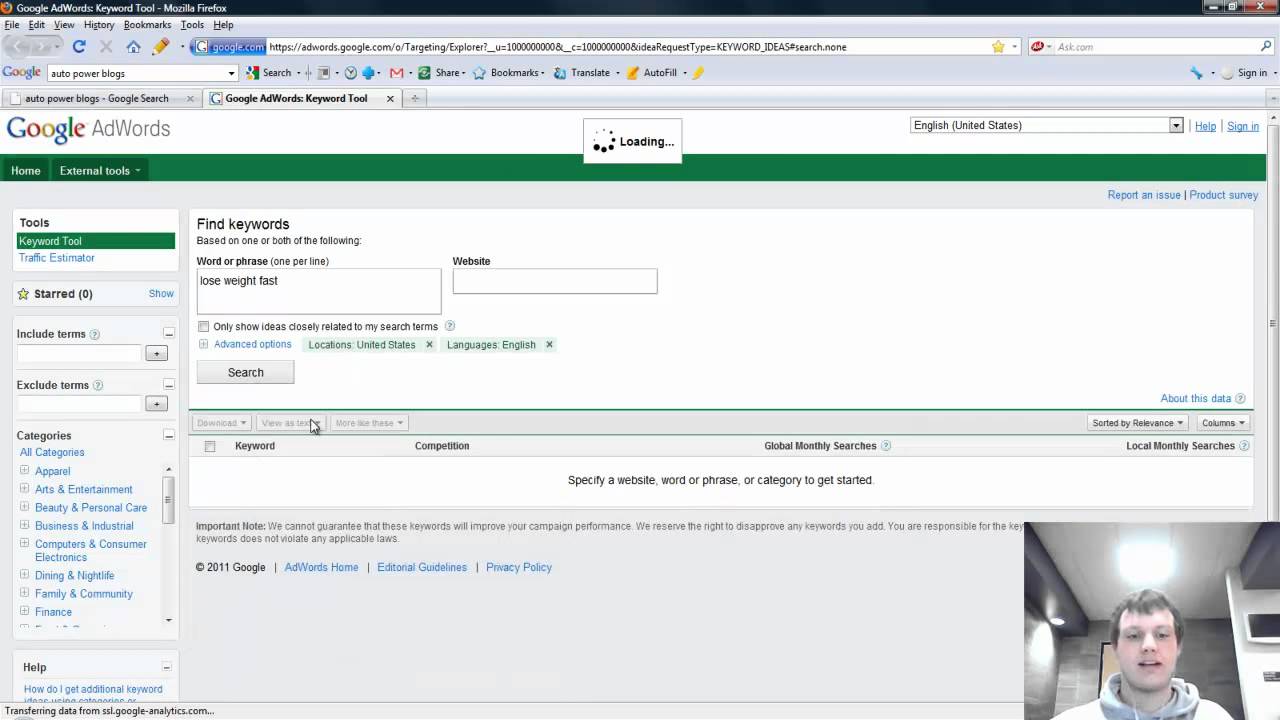Image resolution: width=1280 pixels, height=720 pixels.
Task: Click the AutoFill pencil icon
Action: tap(633, 73)
